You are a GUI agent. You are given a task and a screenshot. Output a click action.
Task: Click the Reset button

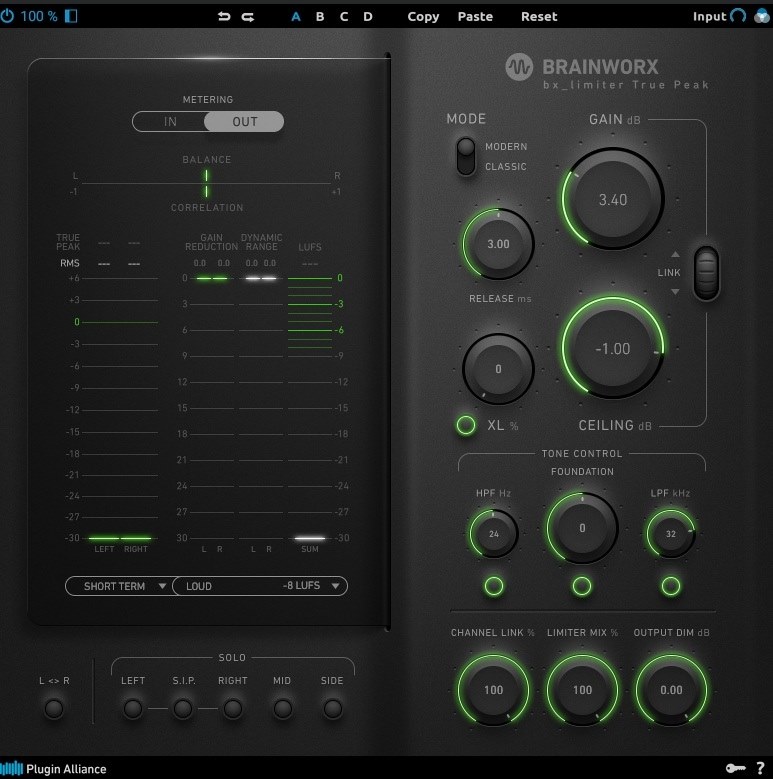click(539, 16)
